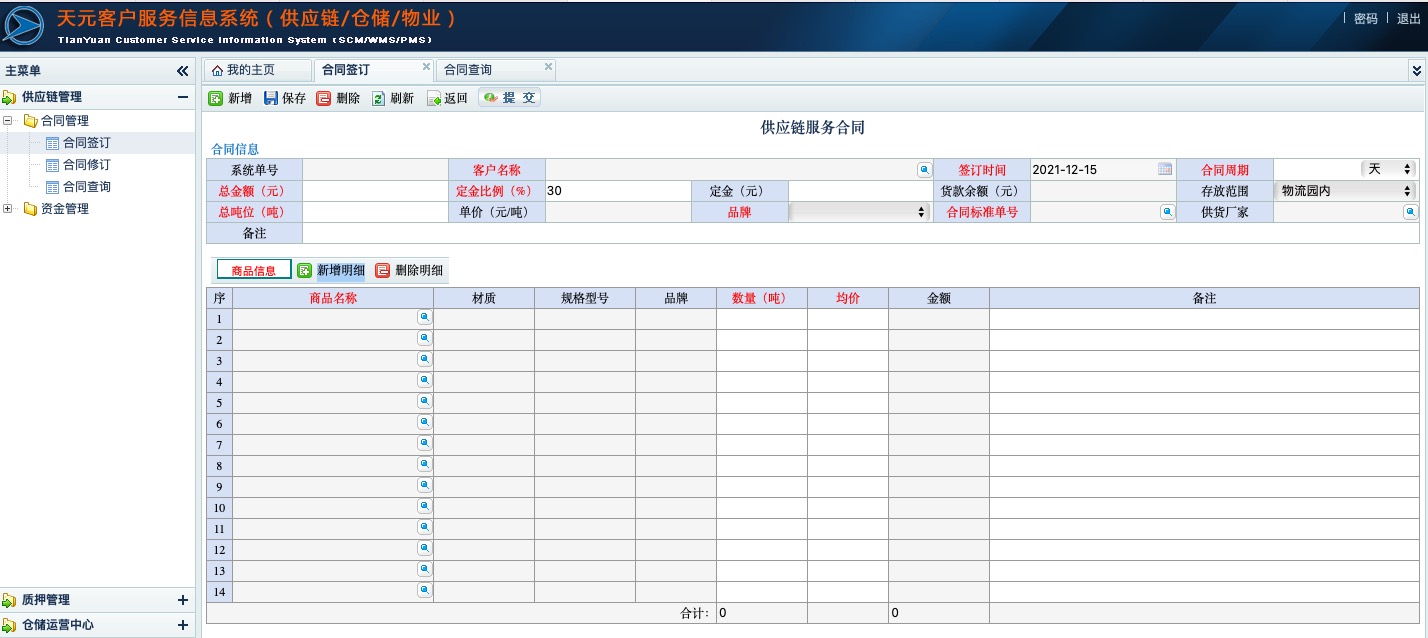Expand the 质押管理 menu section

click(182, 600)
